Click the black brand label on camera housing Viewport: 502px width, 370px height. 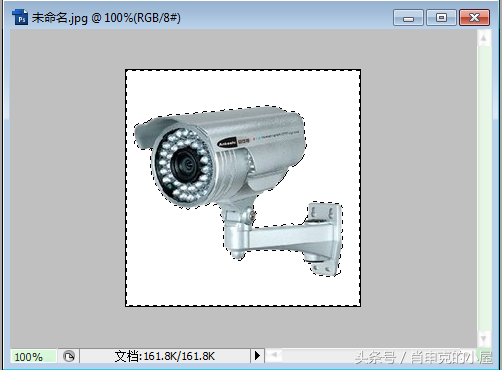(x=227, y=143)
